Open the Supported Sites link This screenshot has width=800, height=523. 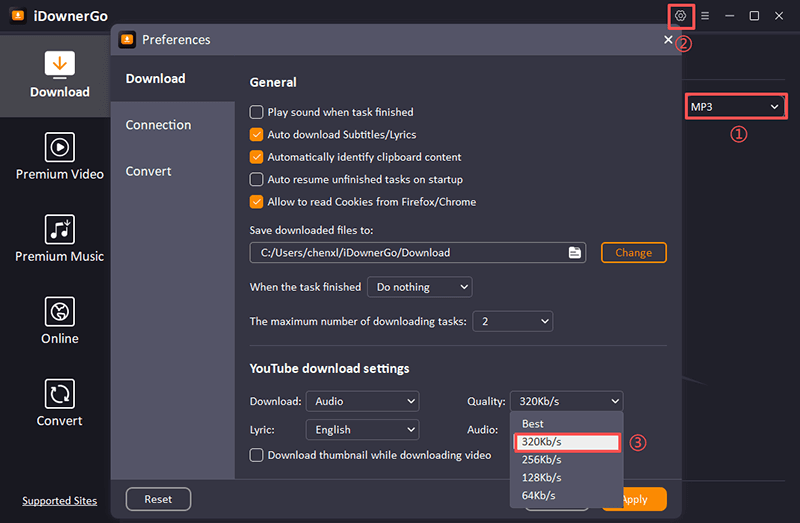59,500
